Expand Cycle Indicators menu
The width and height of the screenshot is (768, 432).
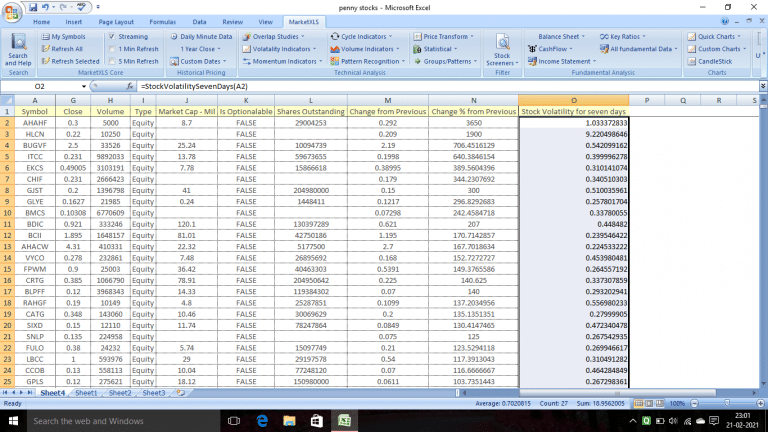pyautogui.click(x=361, y=36)
